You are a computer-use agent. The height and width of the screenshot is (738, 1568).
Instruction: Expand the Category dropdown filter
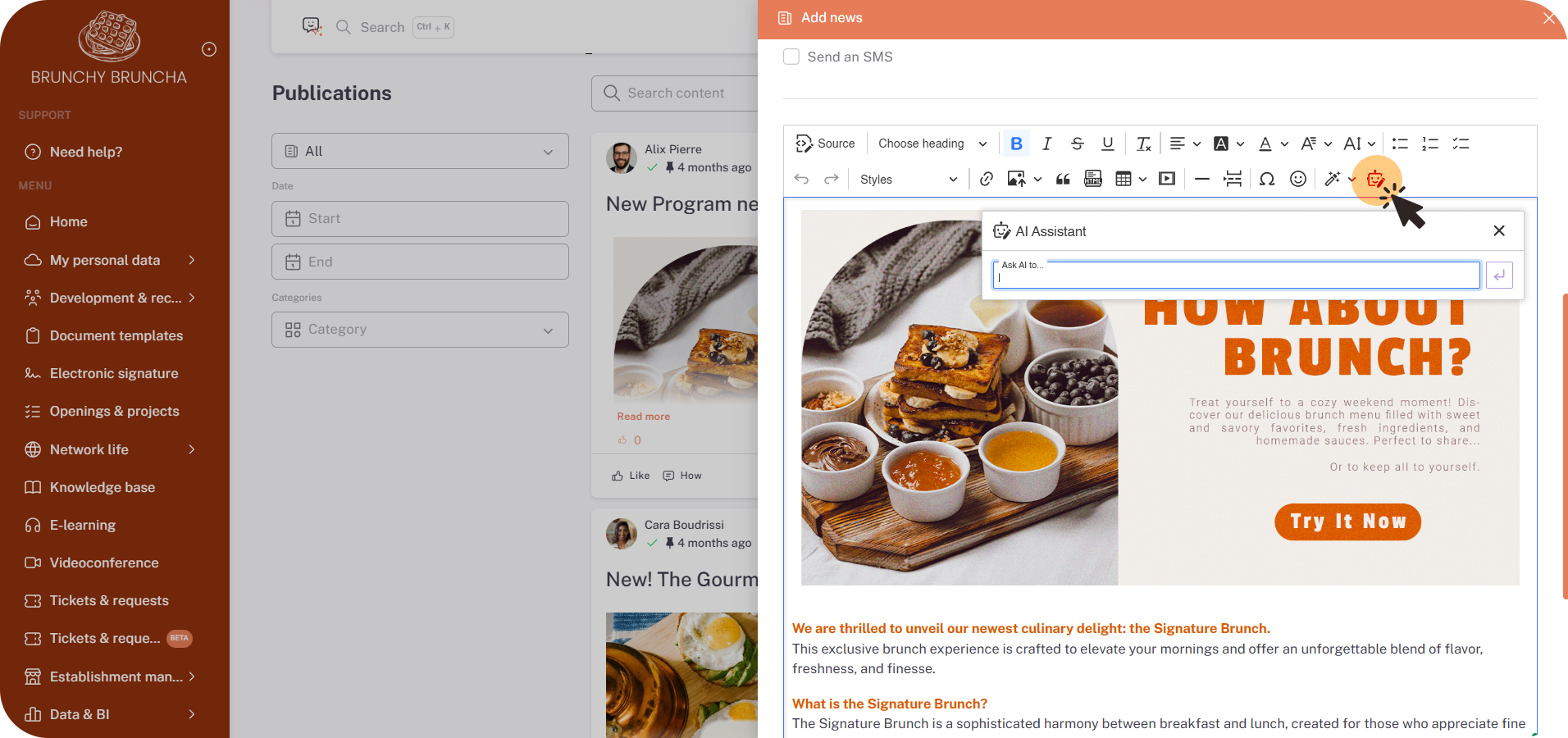click(x=420, y=330)
